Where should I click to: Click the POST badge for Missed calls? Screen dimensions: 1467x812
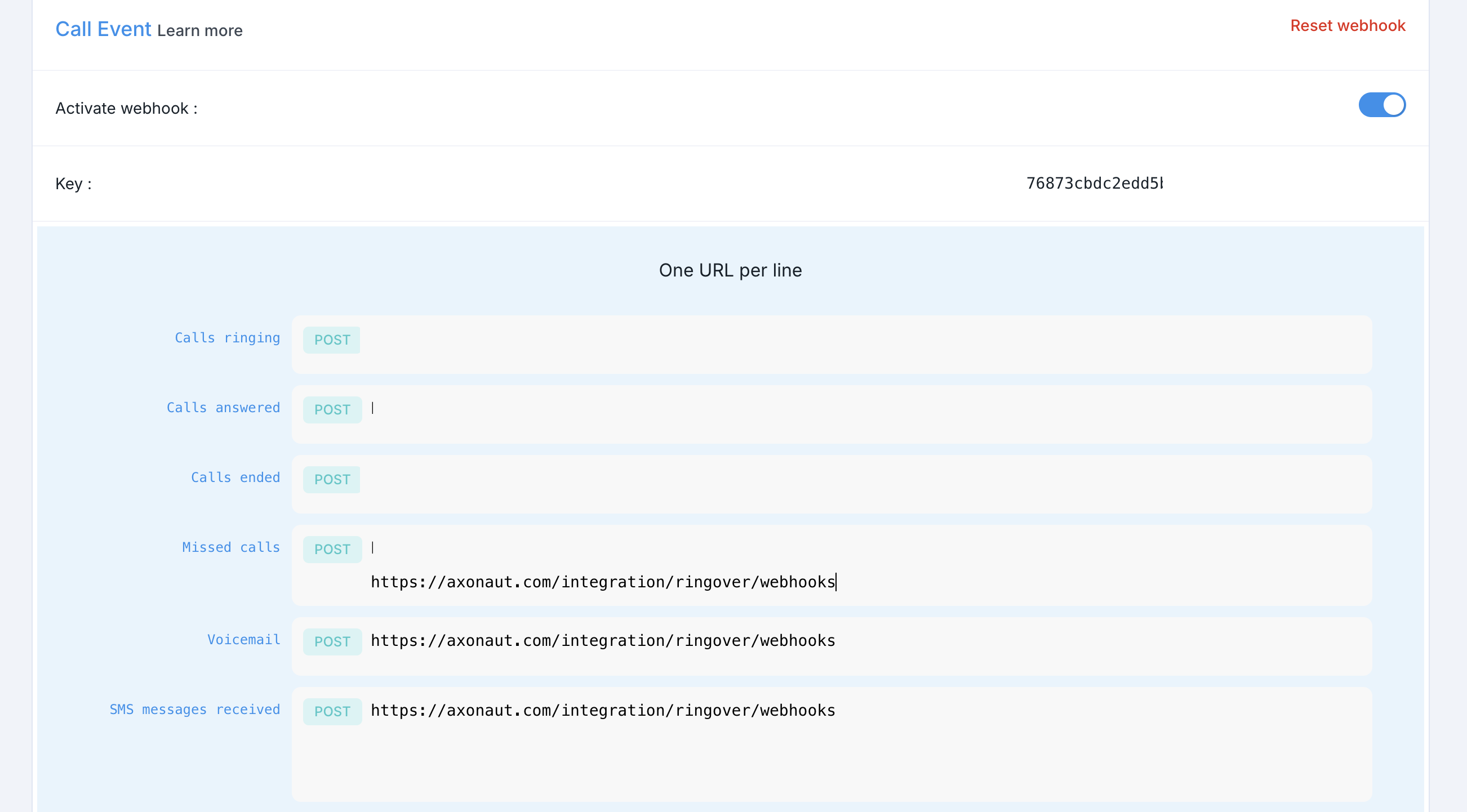[x=332, y=550]
